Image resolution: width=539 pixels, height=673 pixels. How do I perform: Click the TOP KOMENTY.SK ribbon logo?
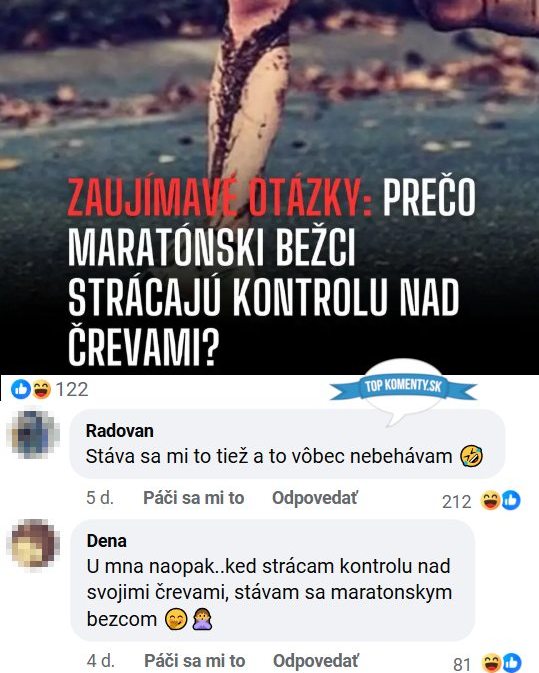point(403,388)
